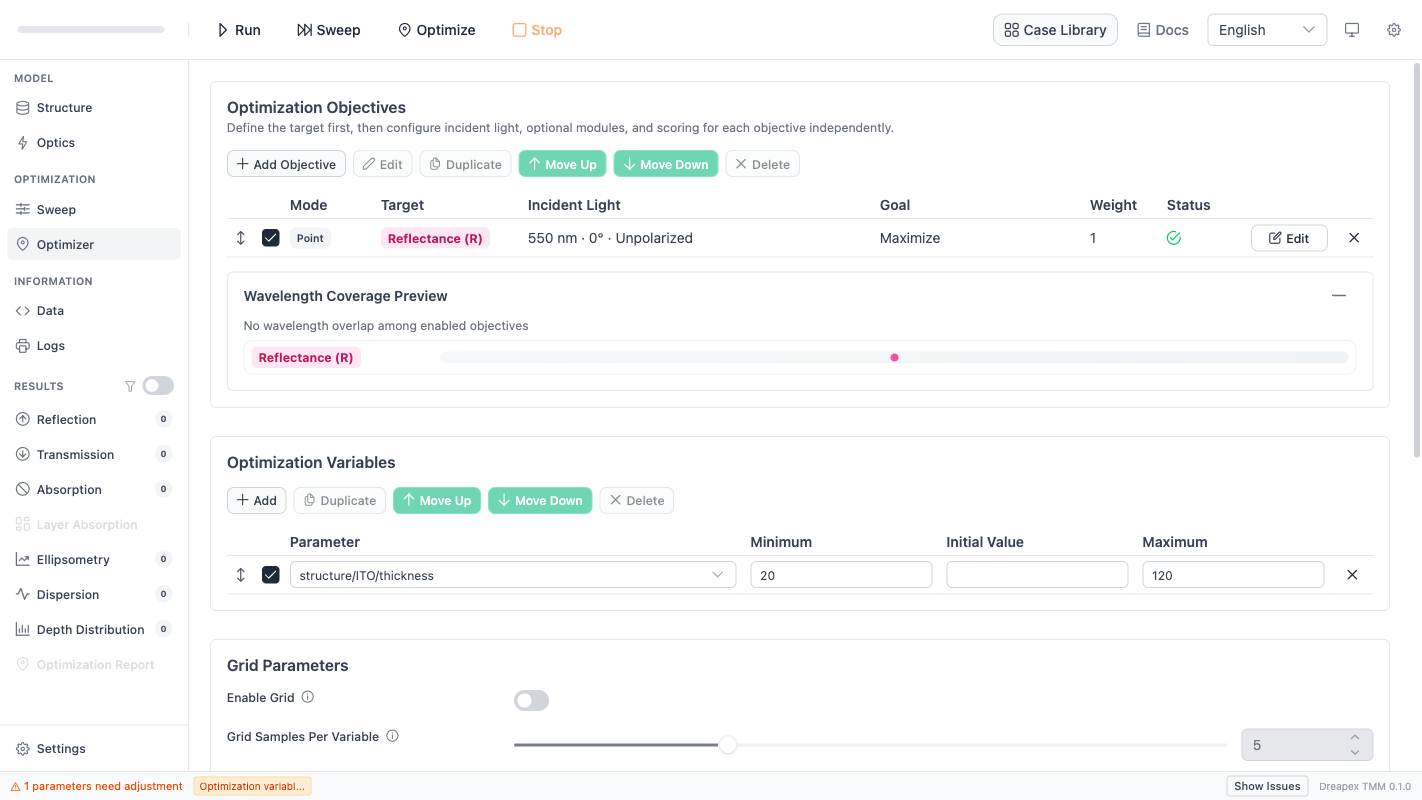Click the monitor display icon in top bar
Viewport: 1422px width, 800px height.
(x=1352, y=30)
